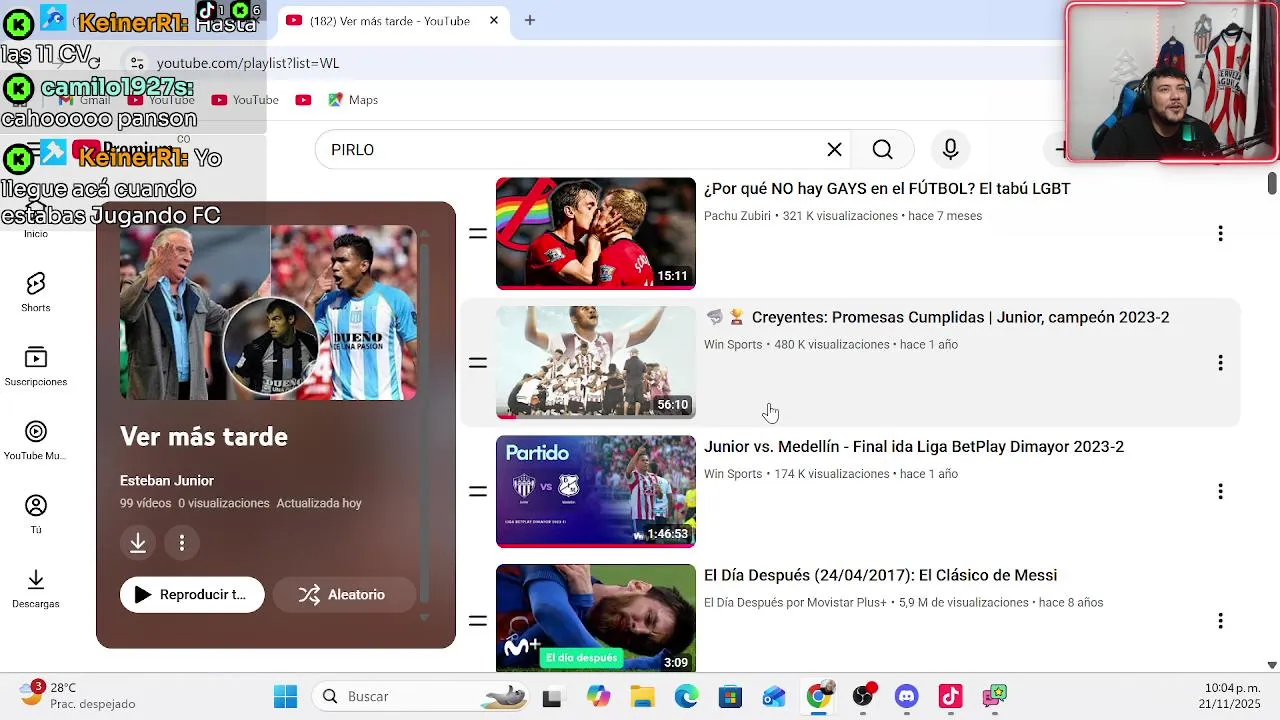Viewport: 1280px width, 720px height.
Task: Open title Junior vs. Medellín - Final ida
Action: click(914, 447)
